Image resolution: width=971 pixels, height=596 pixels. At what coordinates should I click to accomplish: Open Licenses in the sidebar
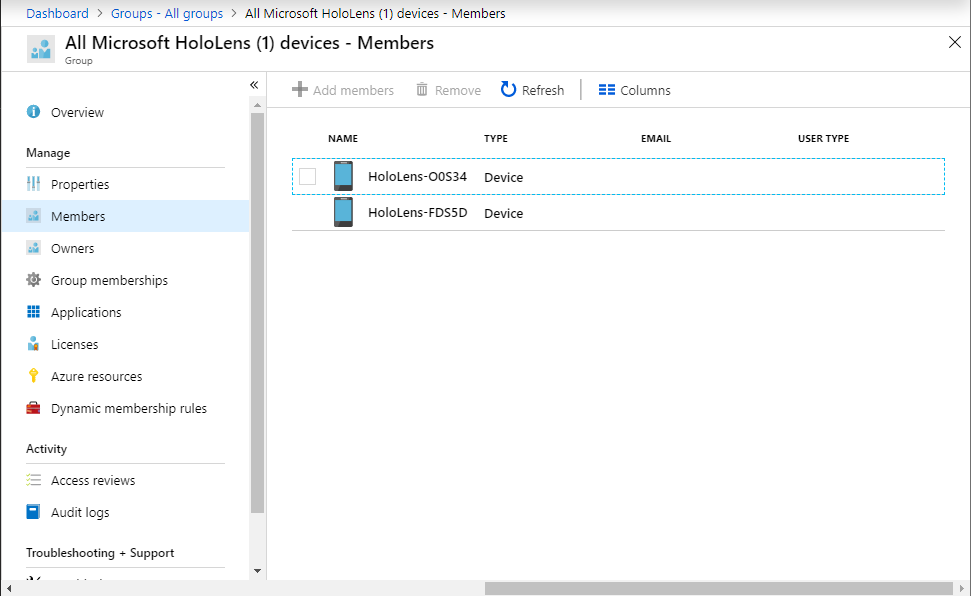[x=74, y=344]
